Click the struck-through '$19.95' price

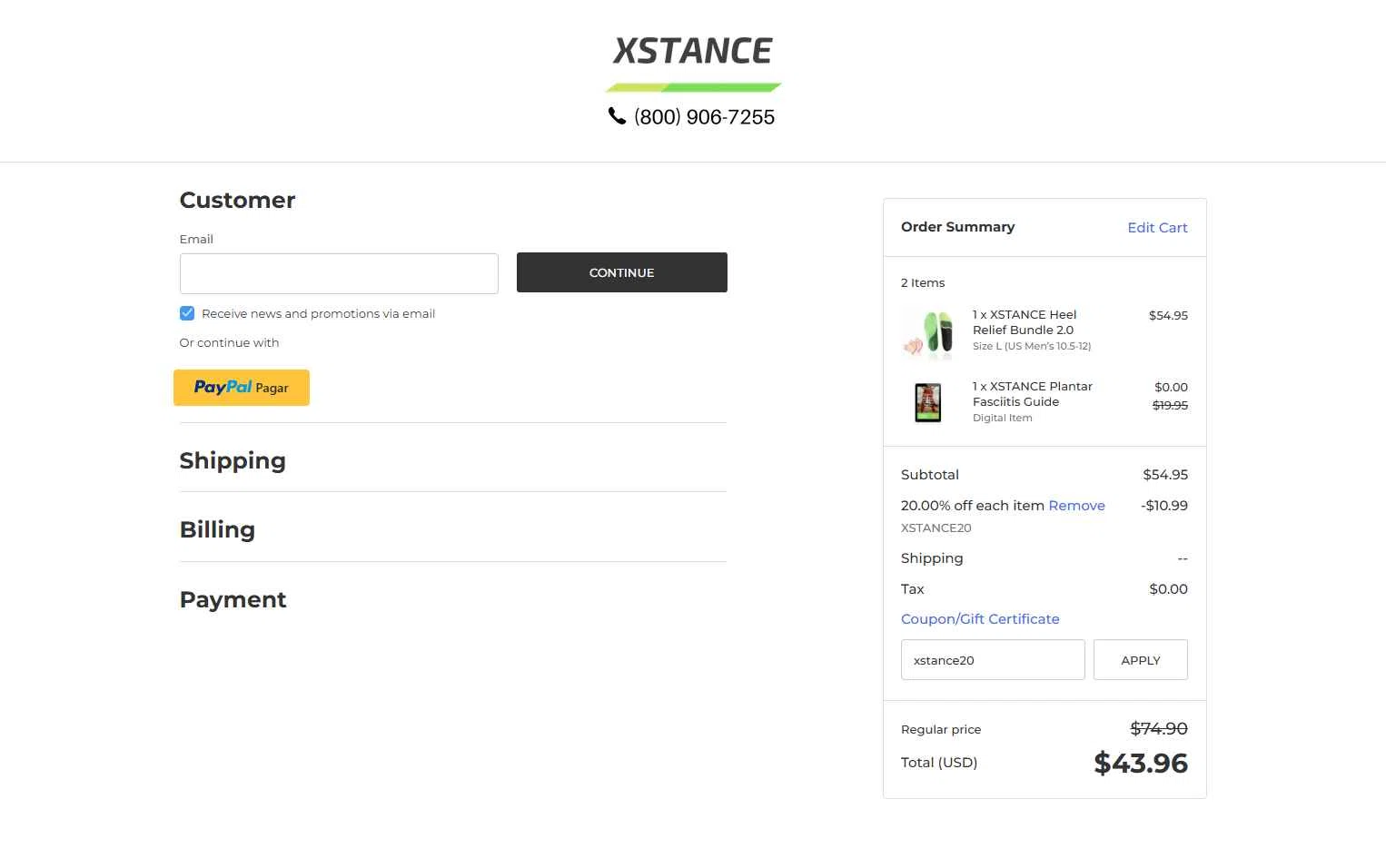[x=1170, y=406]
